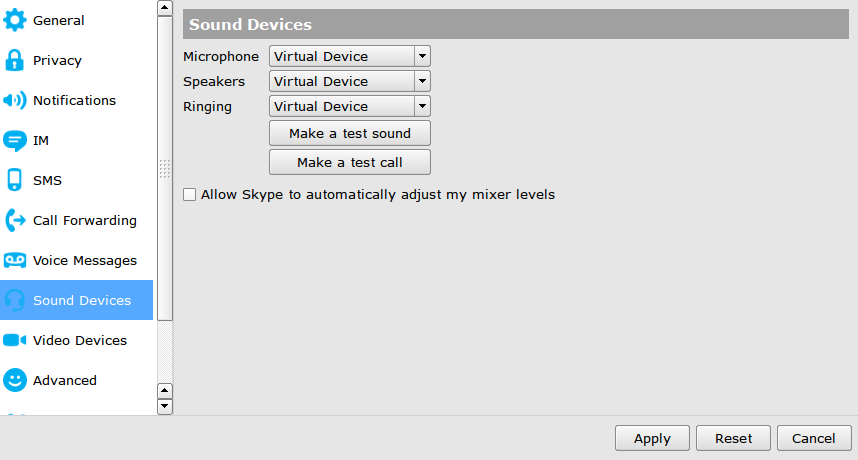The image size is (858, 460).
Task: Click the General gear icon
Action: 15,20
